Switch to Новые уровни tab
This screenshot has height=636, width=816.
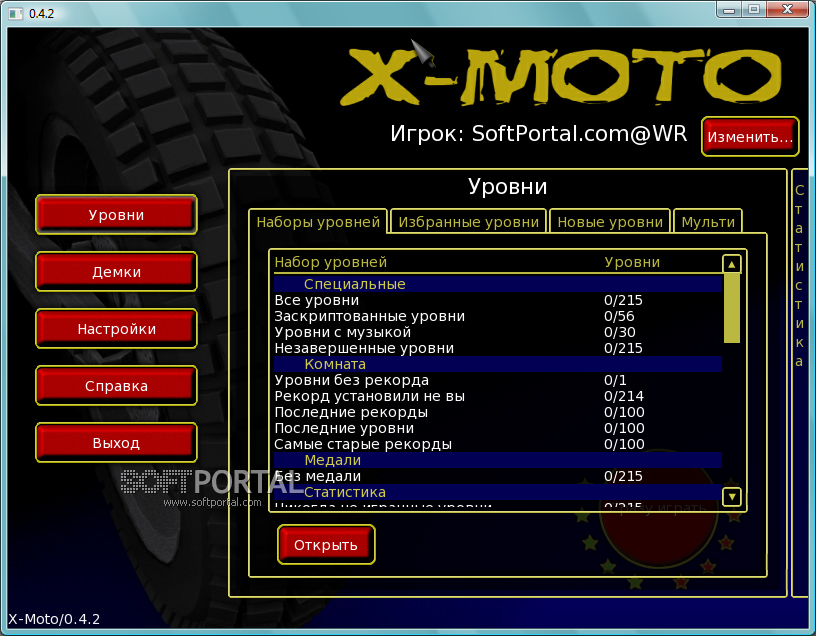click(610, 222)
